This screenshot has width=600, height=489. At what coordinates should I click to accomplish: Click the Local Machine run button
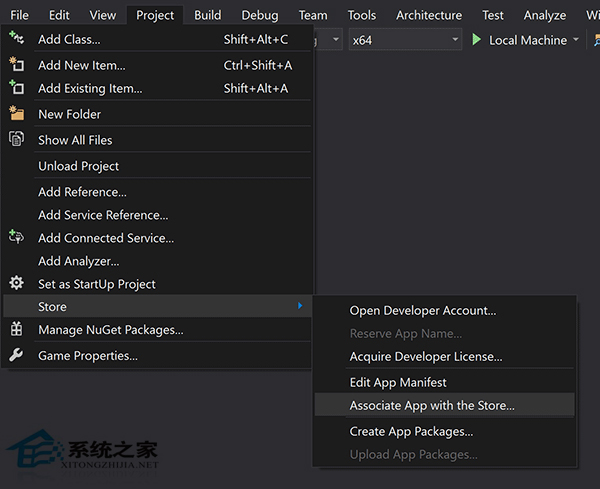click(x=520, y=39)
